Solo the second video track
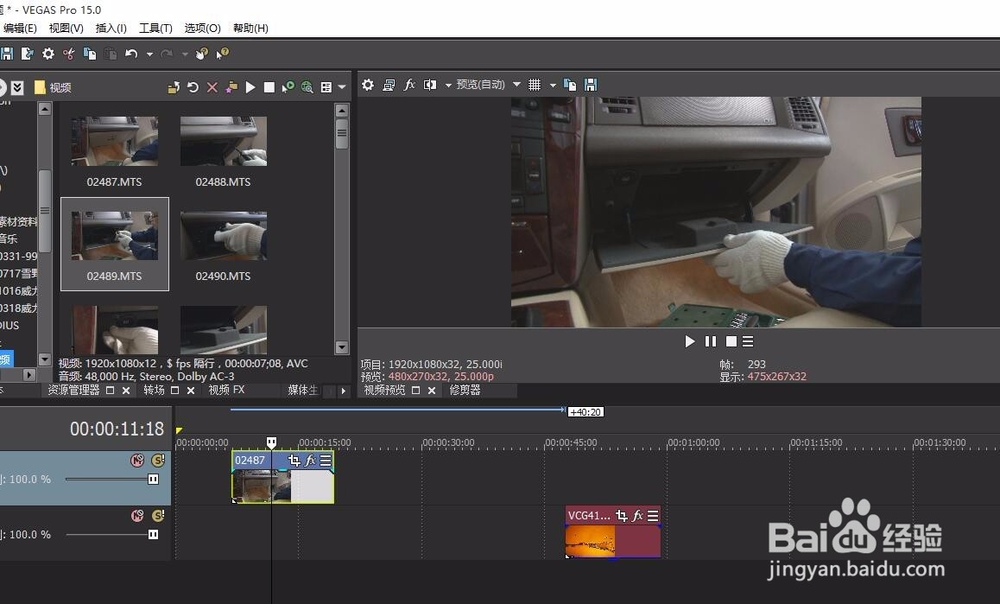Image resolution: width=1000 pixels, height=604 pixels. coord(158,515)
